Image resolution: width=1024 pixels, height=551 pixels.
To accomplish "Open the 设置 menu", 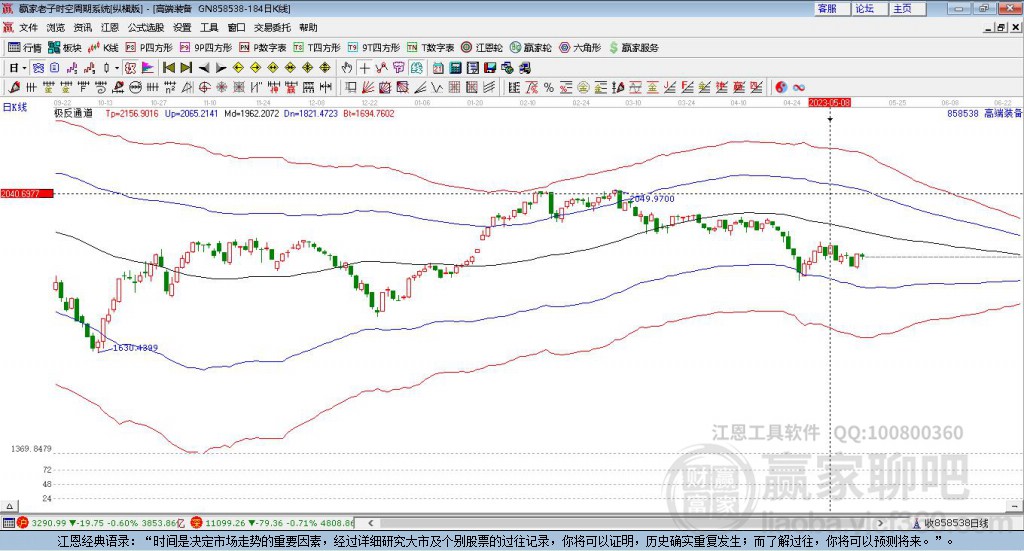I will click(x=182, y=27).
